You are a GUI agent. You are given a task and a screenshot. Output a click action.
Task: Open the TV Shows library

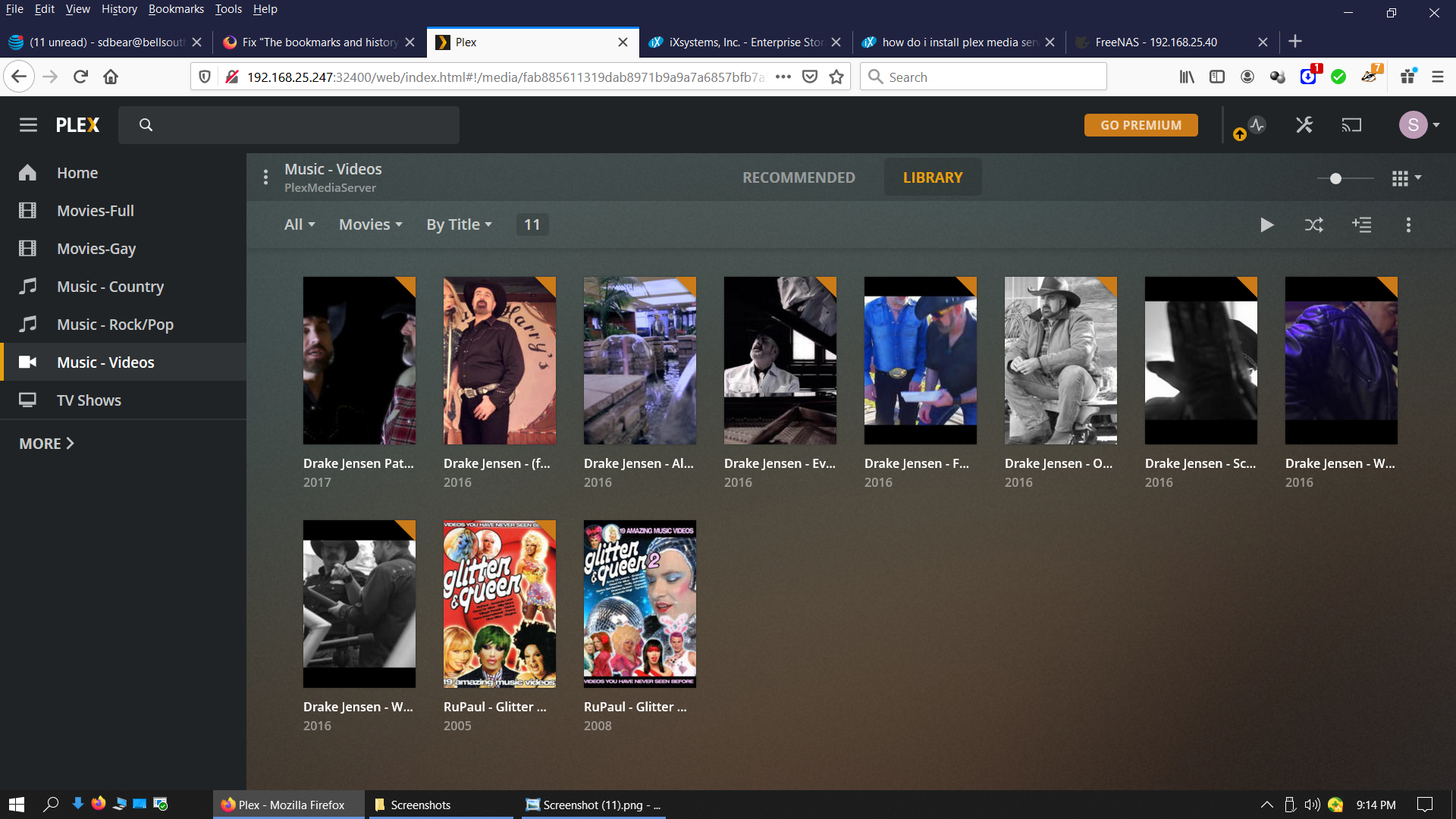point(123,400)
